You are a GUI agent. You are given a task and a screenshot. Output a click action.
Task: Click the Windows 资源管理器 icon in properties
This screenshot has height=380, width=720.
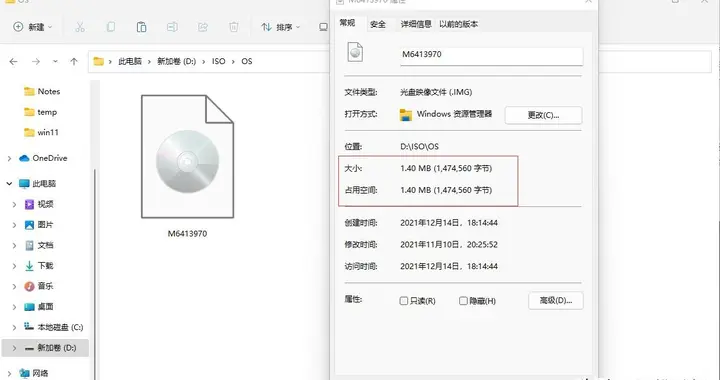[x=405, y=115]
